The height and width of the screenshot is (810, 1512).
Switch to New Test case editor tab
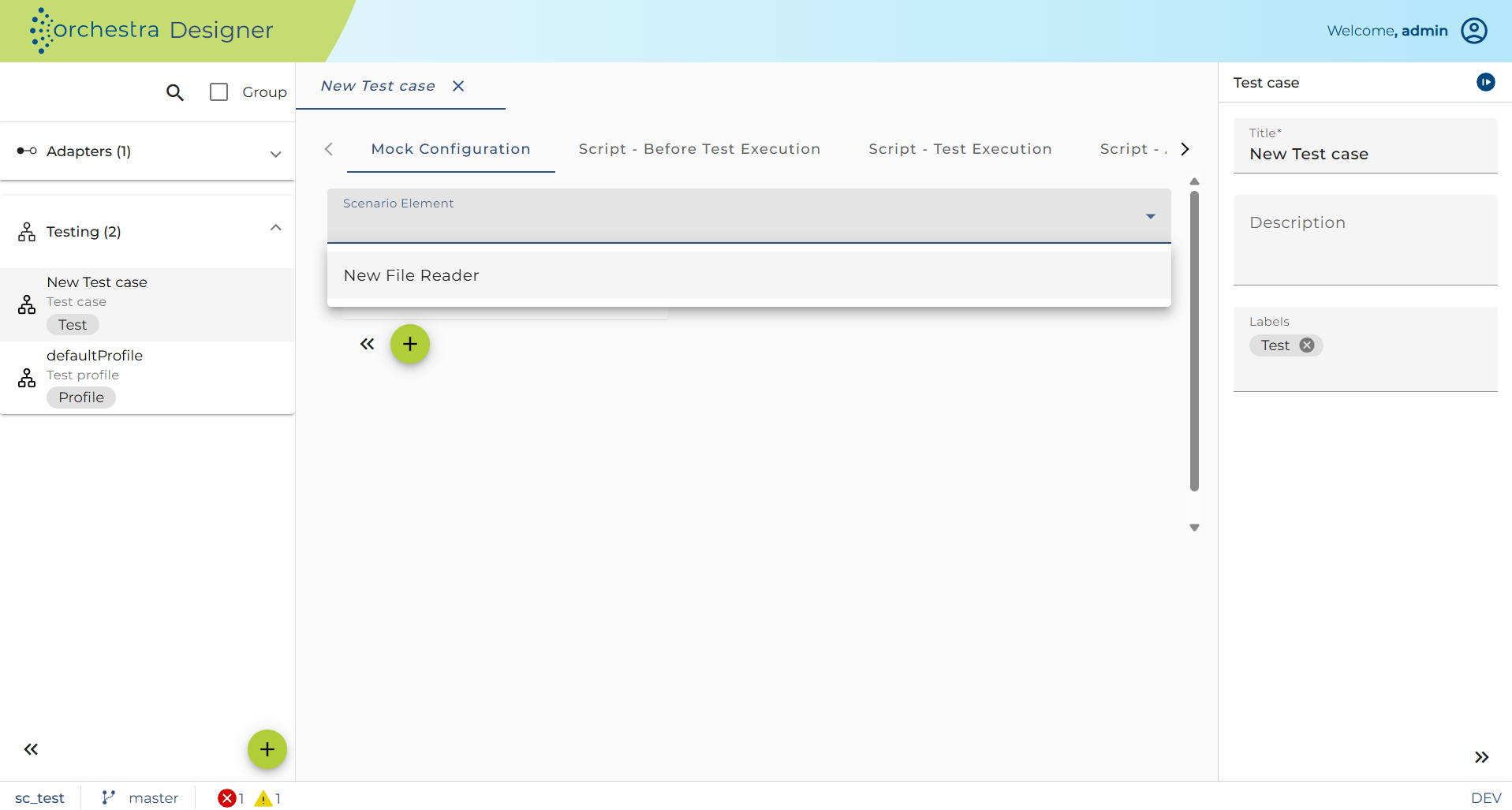pos(378,86)
